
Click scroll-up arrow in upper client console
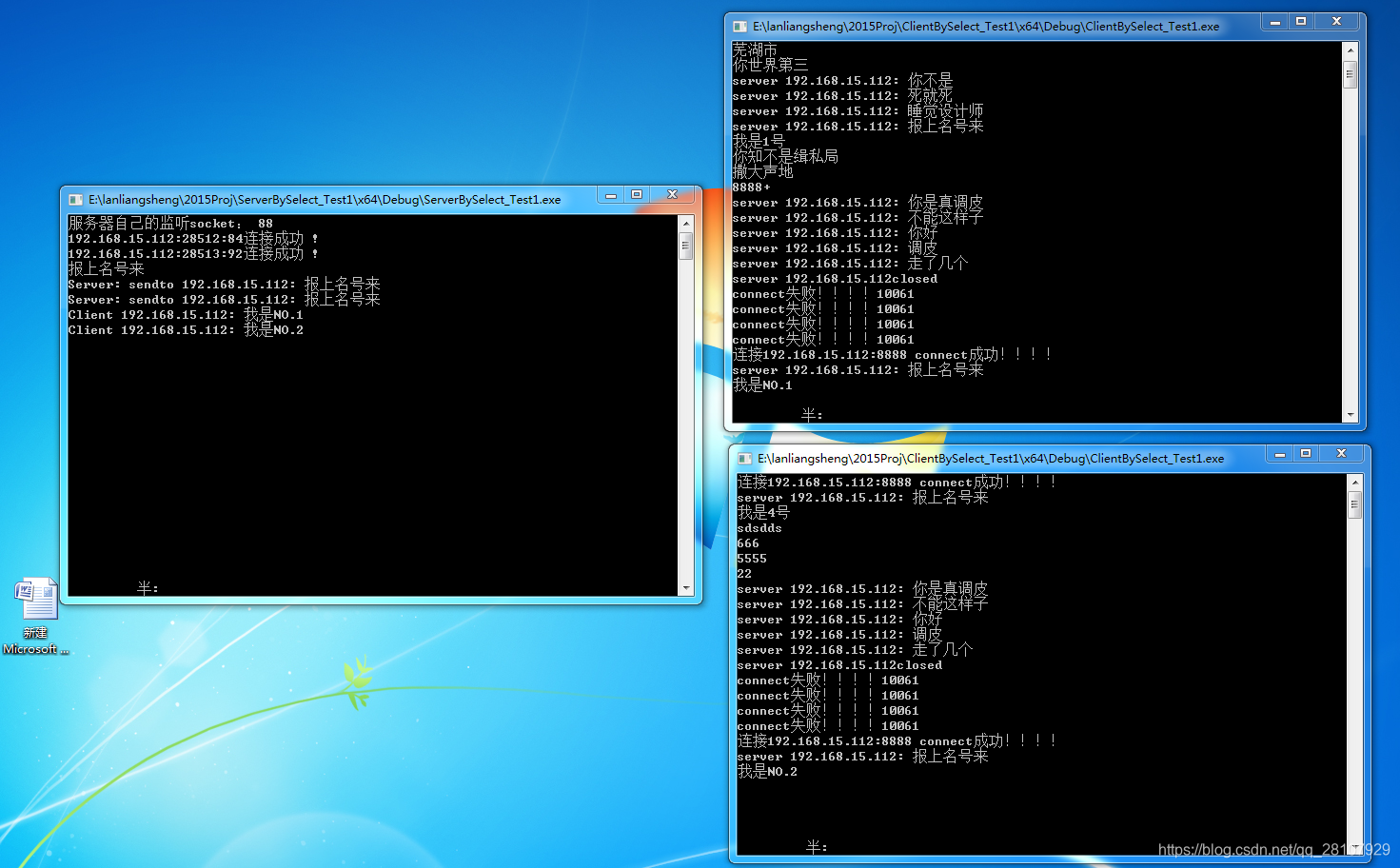(x=1350, y=49)
